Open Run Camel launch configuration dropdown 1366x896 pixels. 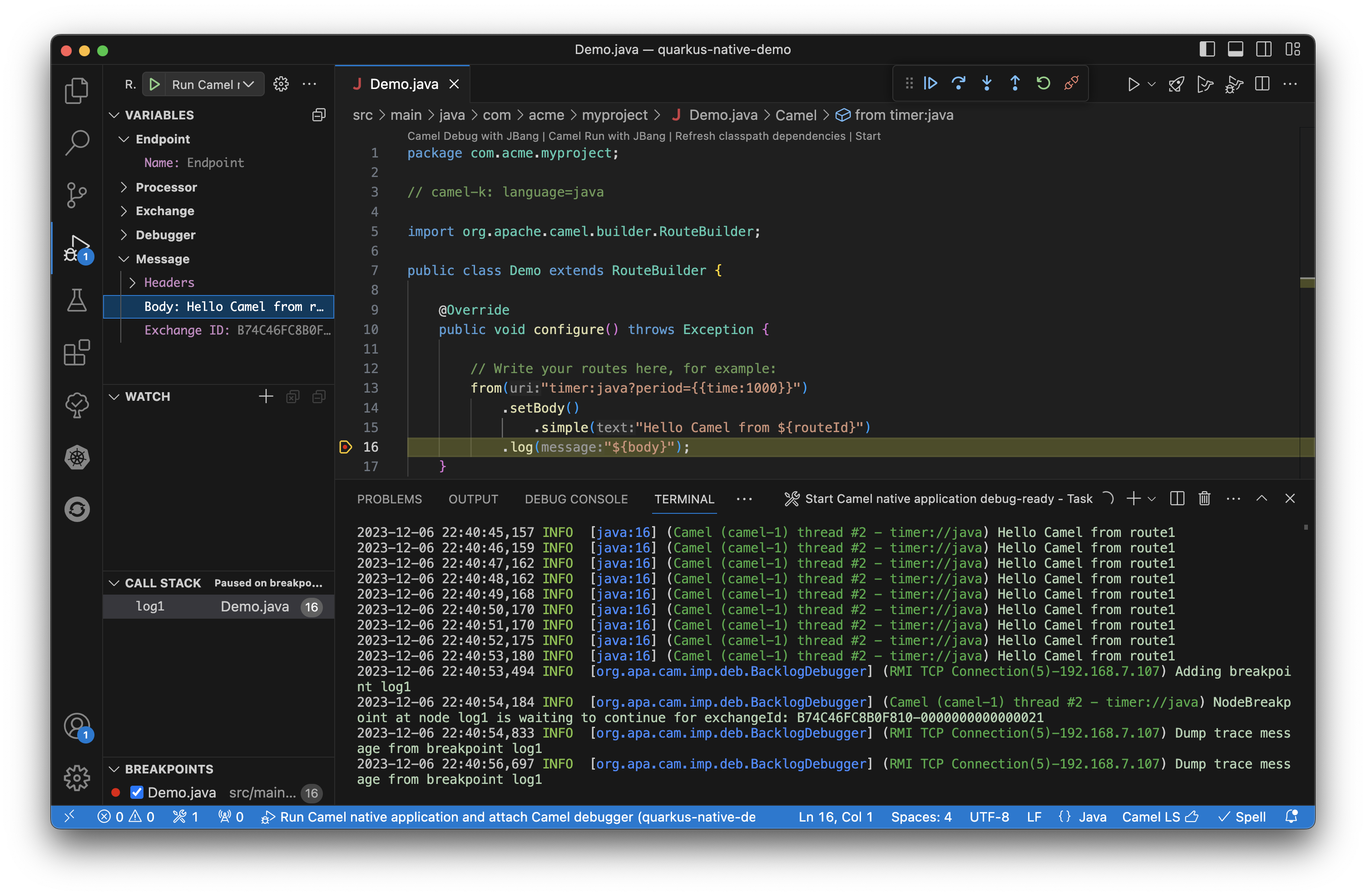click(x=248, y=84)
